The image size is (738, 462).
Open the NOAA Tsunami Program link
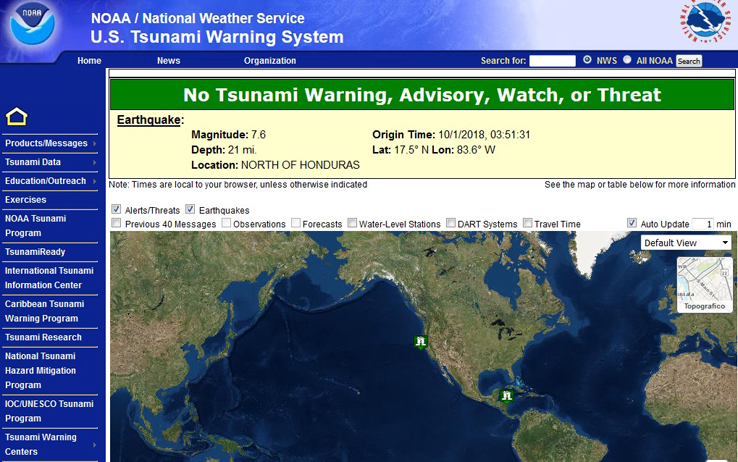tap(35, 226)
